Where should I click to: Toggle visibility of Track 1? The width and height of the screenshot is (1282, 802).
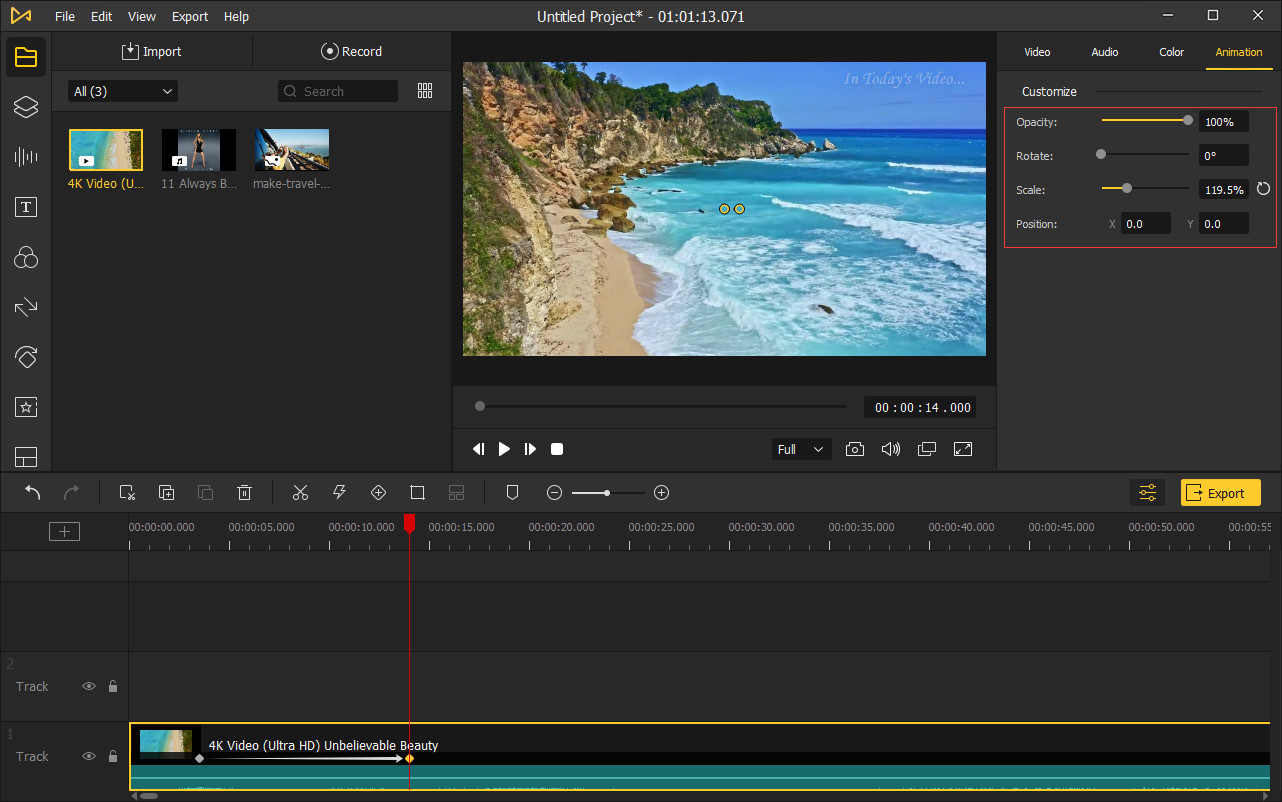(89, 756)
